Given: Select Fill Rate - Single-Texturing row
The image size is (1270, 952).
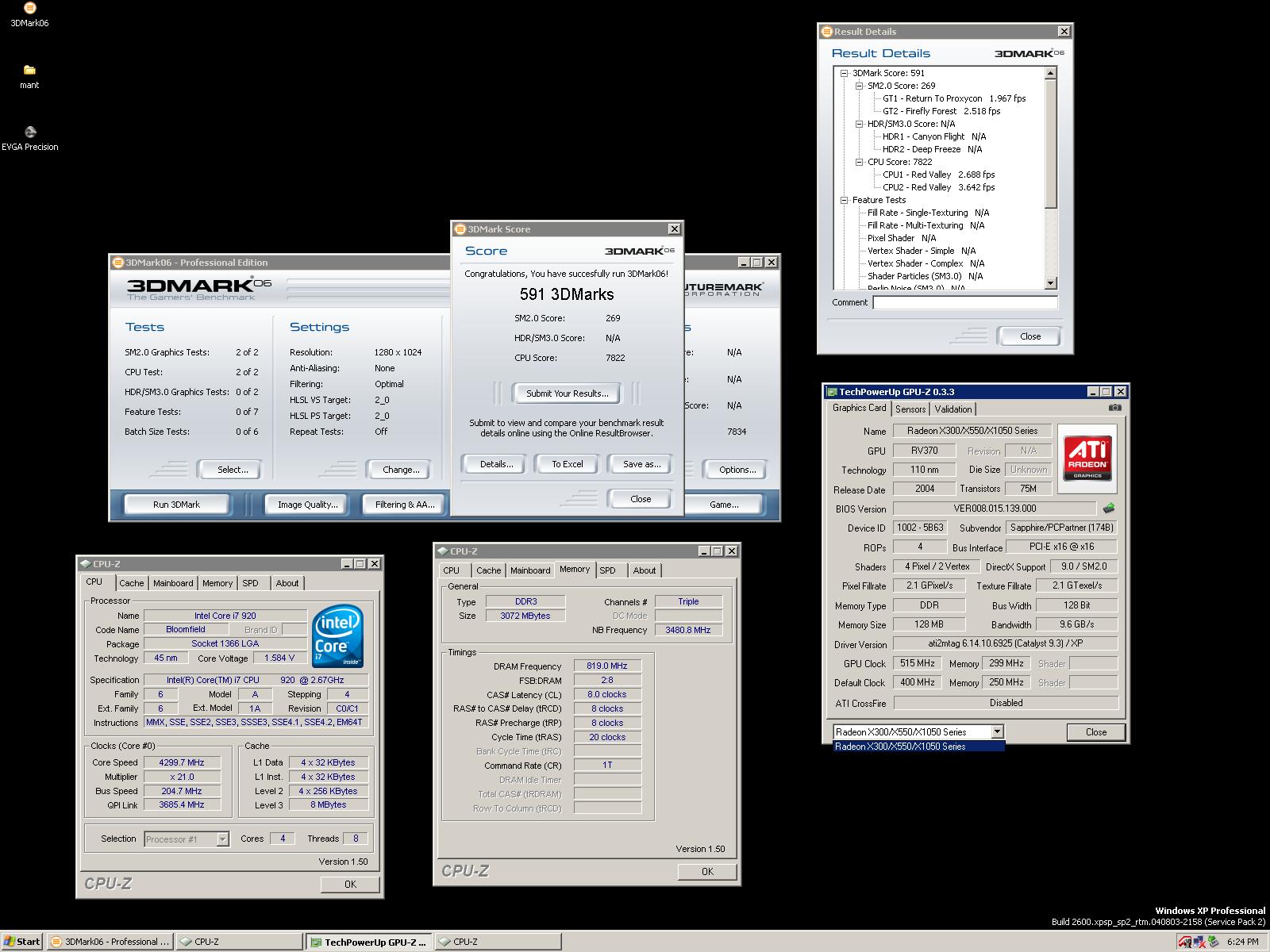Looking at the screenshot, I should pos(928,213).
